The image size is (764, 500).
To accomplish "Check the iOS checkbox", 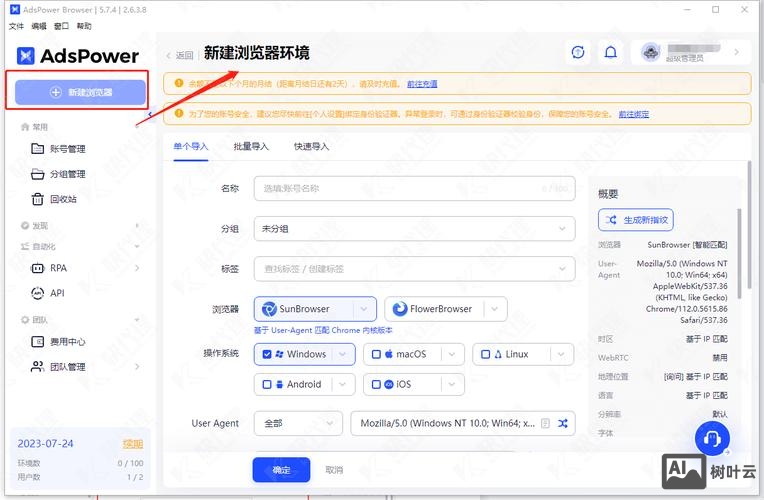I will (376, 385).
